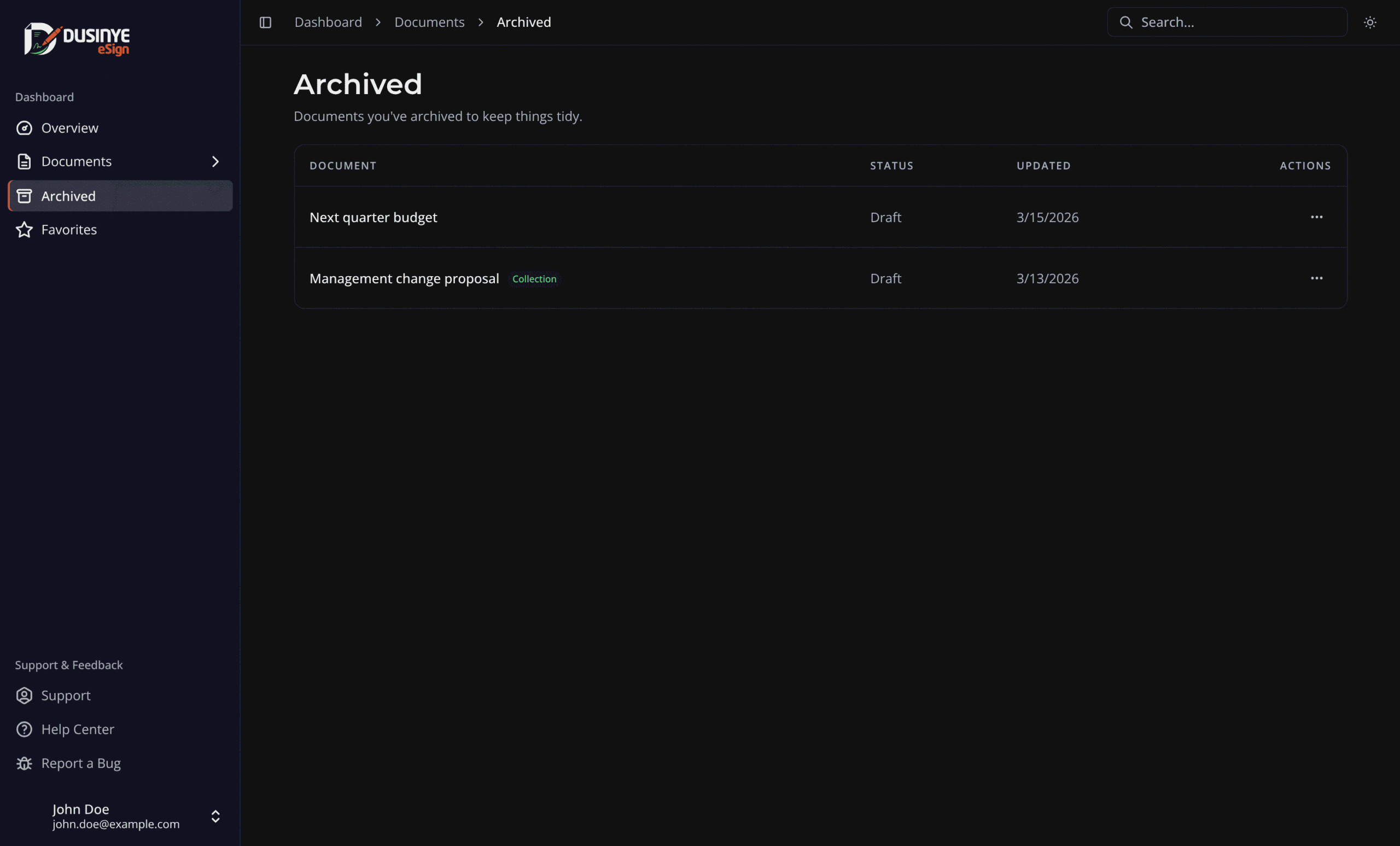Click the ACTIONS column header
The image size is (1400, 846).
1305,166
